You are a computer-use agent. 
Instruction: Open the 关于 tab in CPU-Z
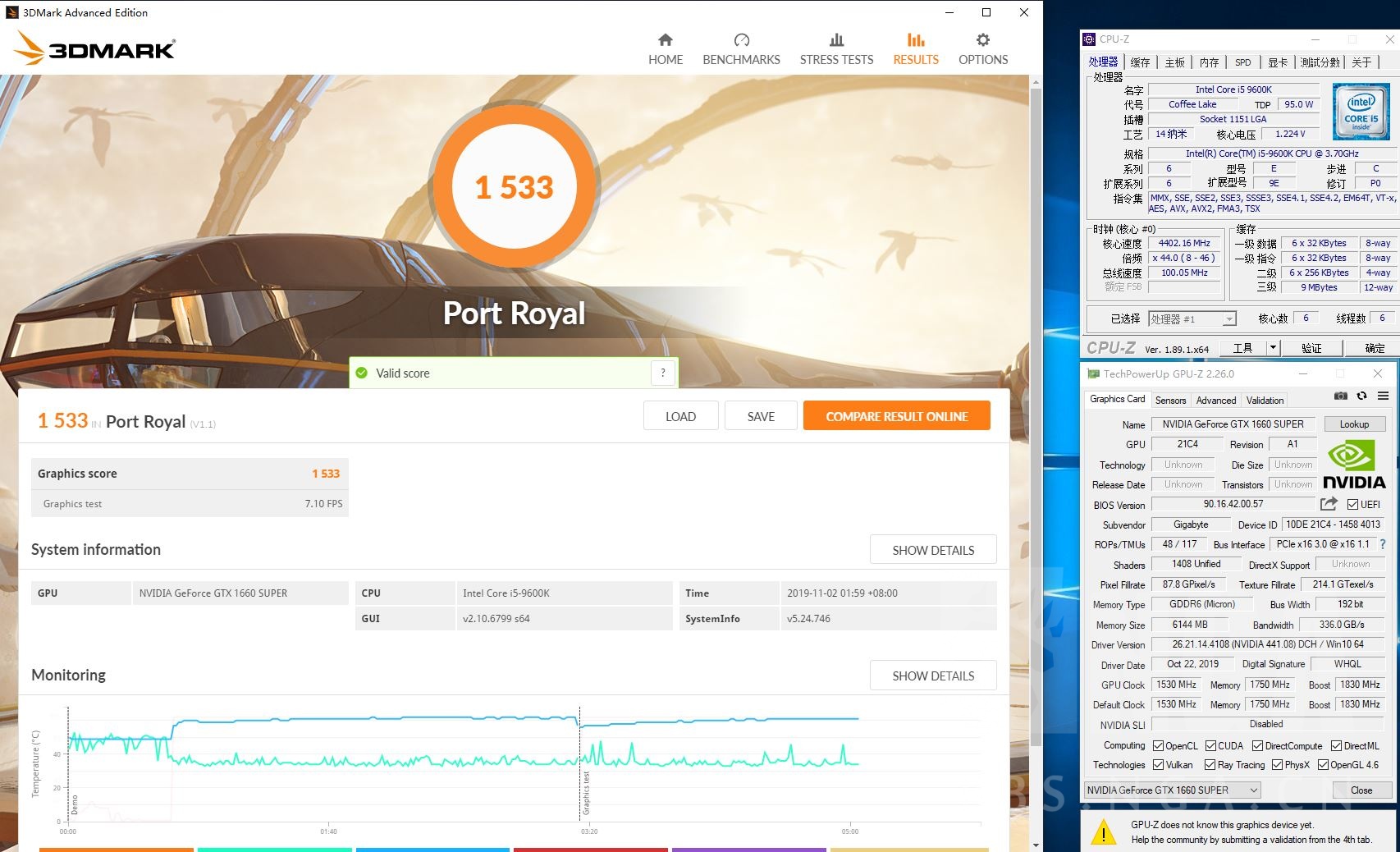point(1361,62)
